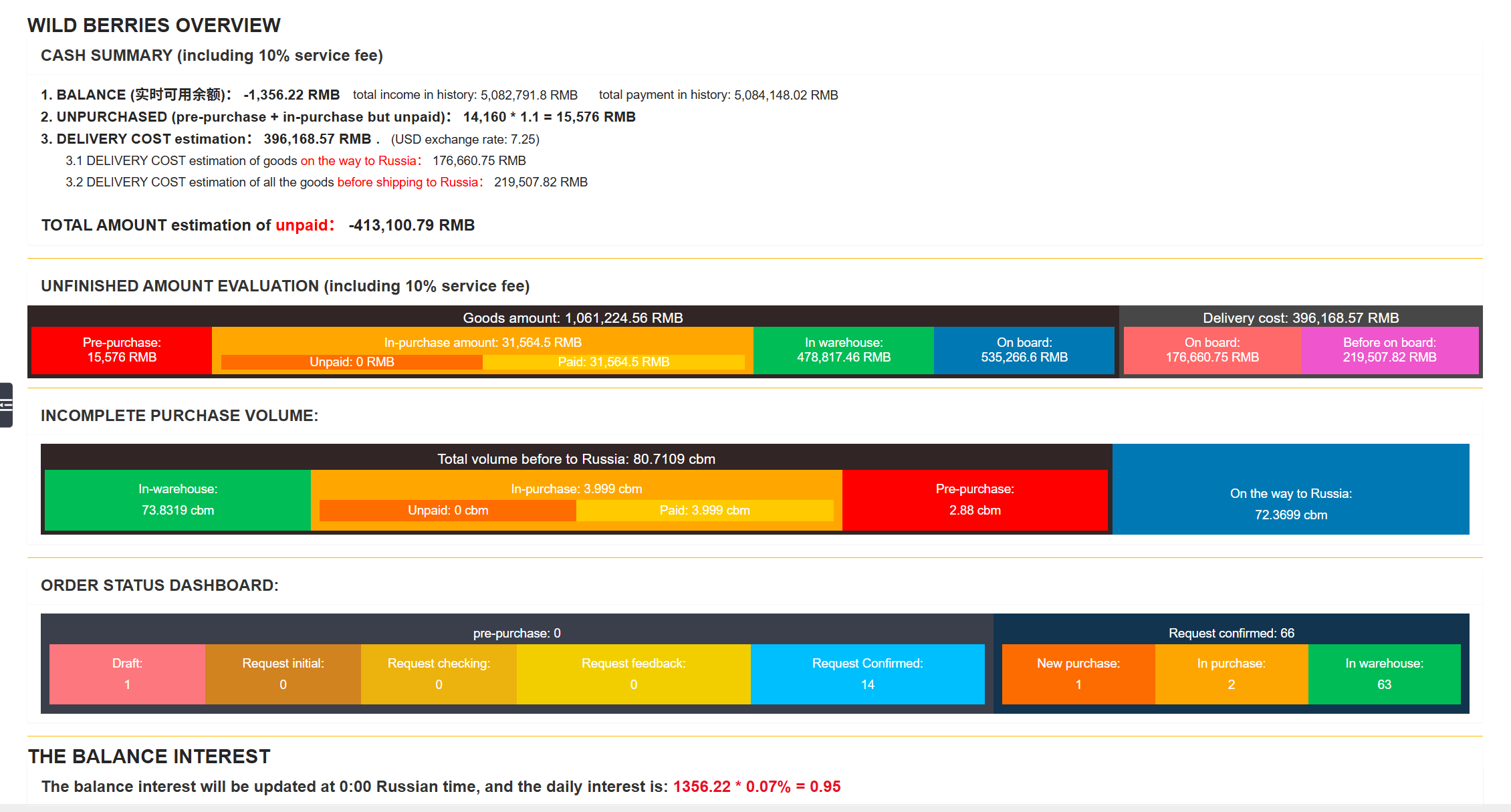This screenshot has width=1511, height=812.
Task: Click red 'on the way to Russia' text
Action: tap(359, 160)
